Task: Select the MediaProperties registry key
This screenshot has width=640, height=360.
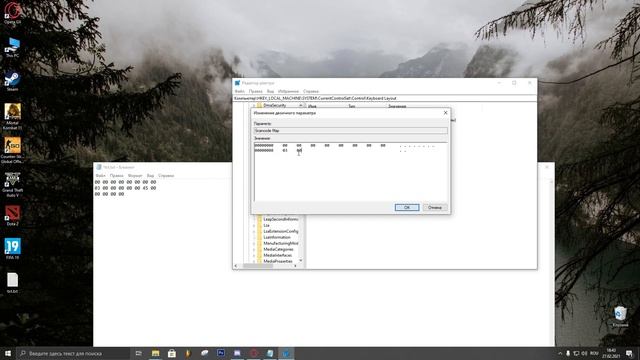Action: point(278,261)
